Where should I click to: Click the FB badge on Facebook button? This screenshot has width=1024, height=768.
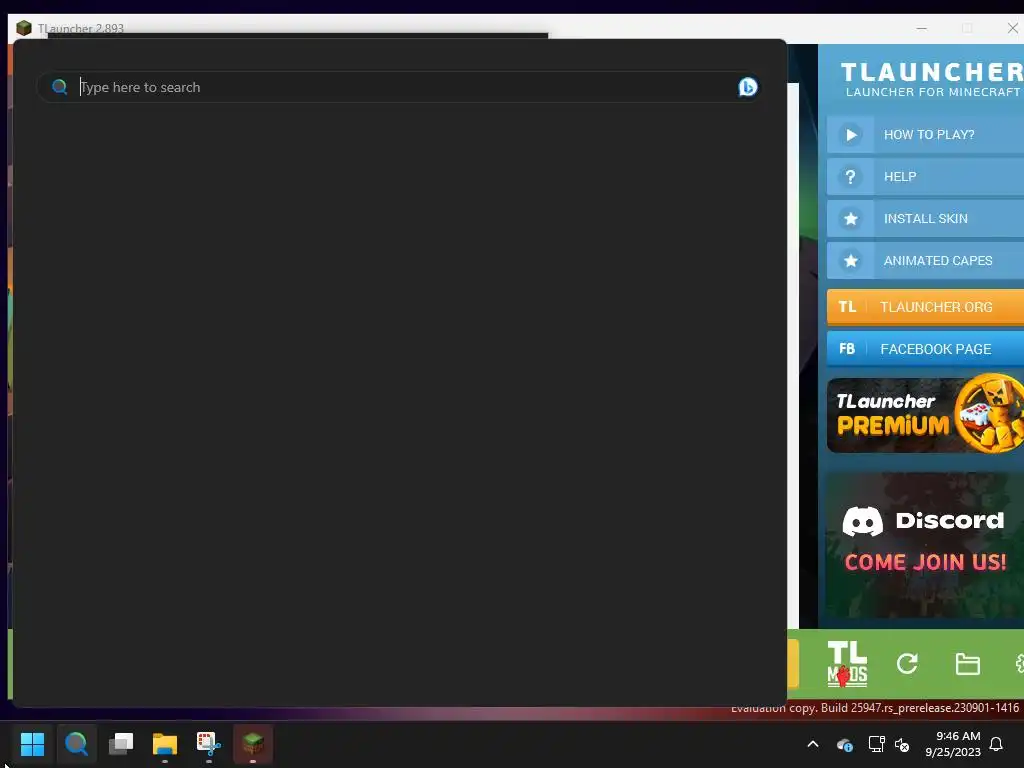pos(847,349)
